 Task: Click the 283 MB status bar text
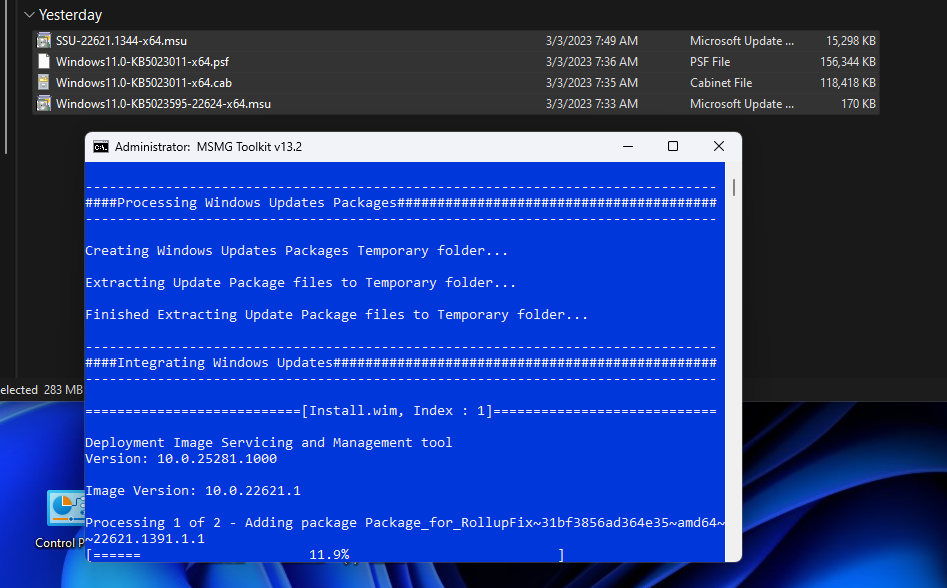tap(63, 390)
